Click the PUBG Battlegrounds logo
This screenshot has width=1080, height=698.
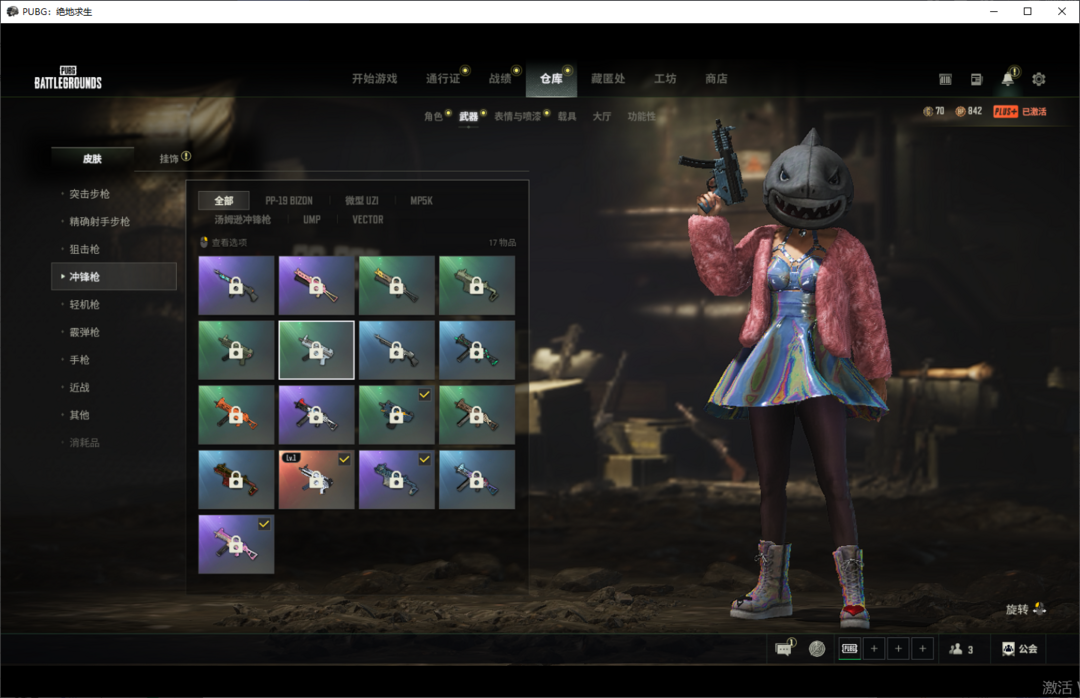68,78
